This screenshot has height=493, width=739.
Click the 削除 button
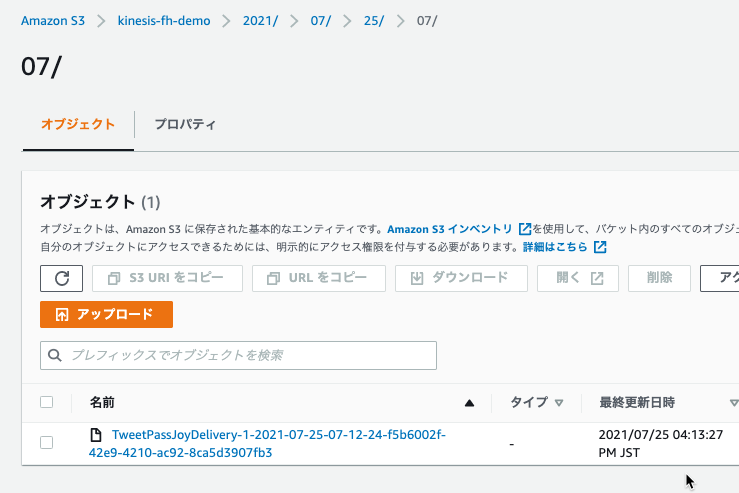pyautogui.click(x=659, y=278)
